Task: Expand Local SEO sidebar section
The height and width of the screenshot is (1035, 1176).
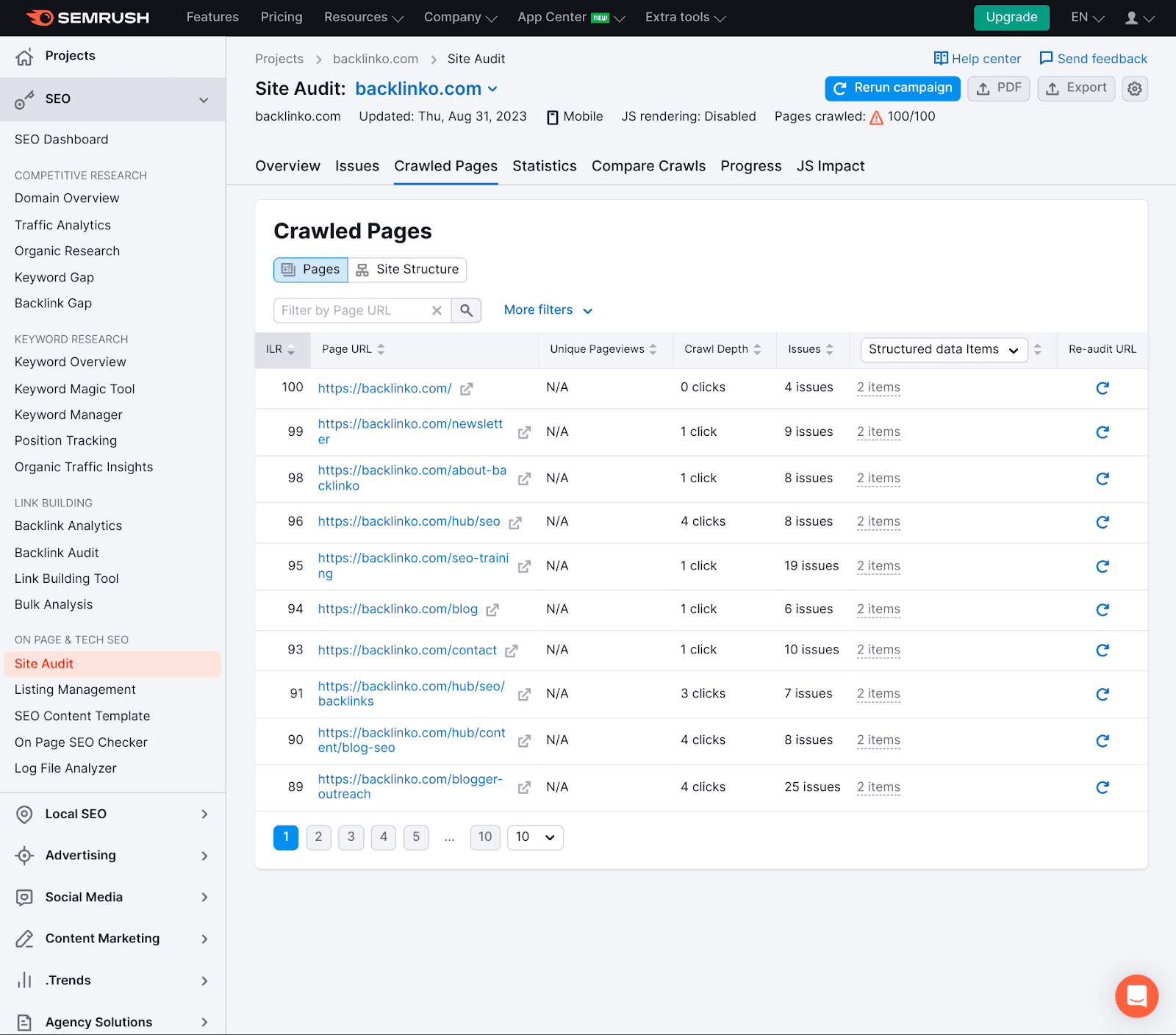Action: [x=112, y=814]
